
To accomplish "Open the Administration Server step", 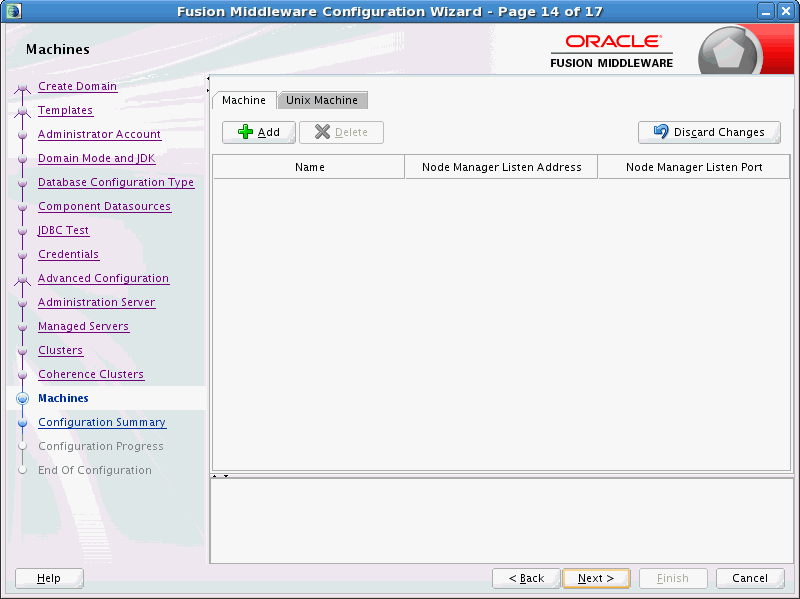I will coord(96,302).
